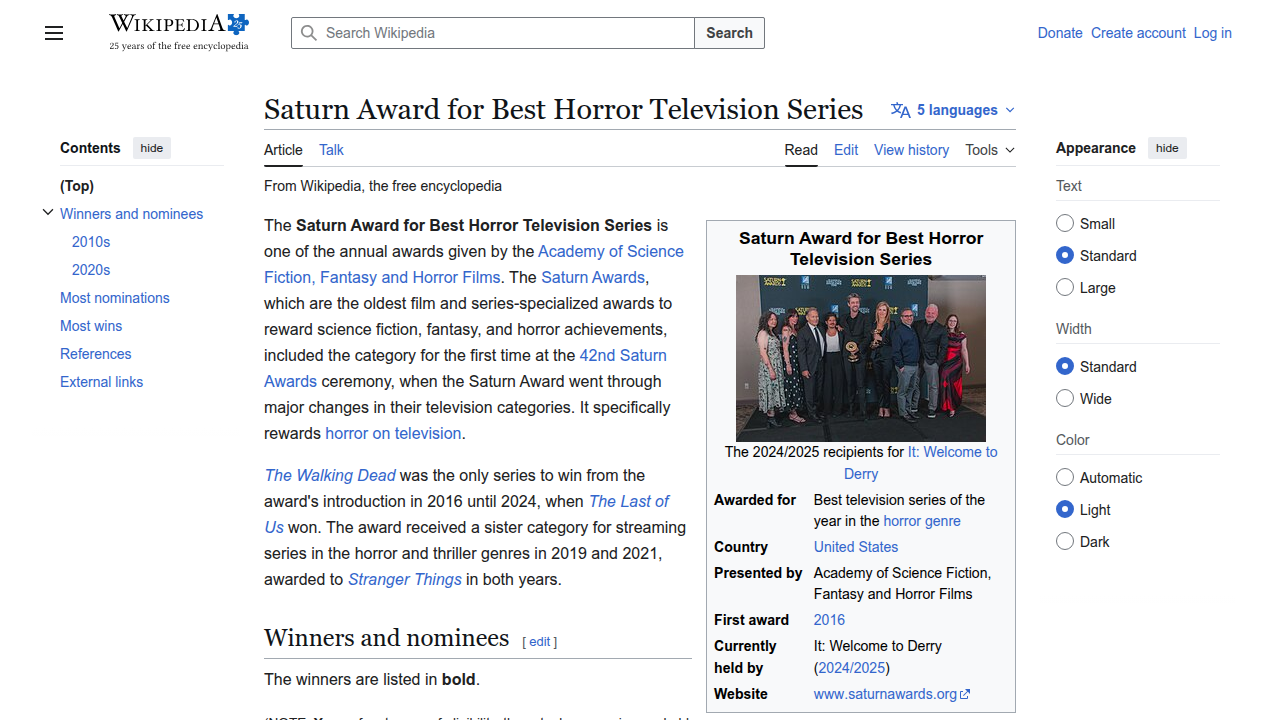Open the Saturn Awards link

593,278
